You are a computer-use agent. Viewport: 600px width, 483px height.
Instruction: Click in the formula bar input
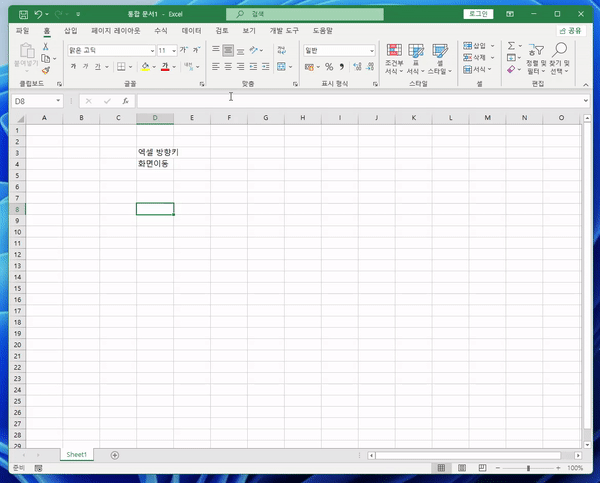coord(360,101)
